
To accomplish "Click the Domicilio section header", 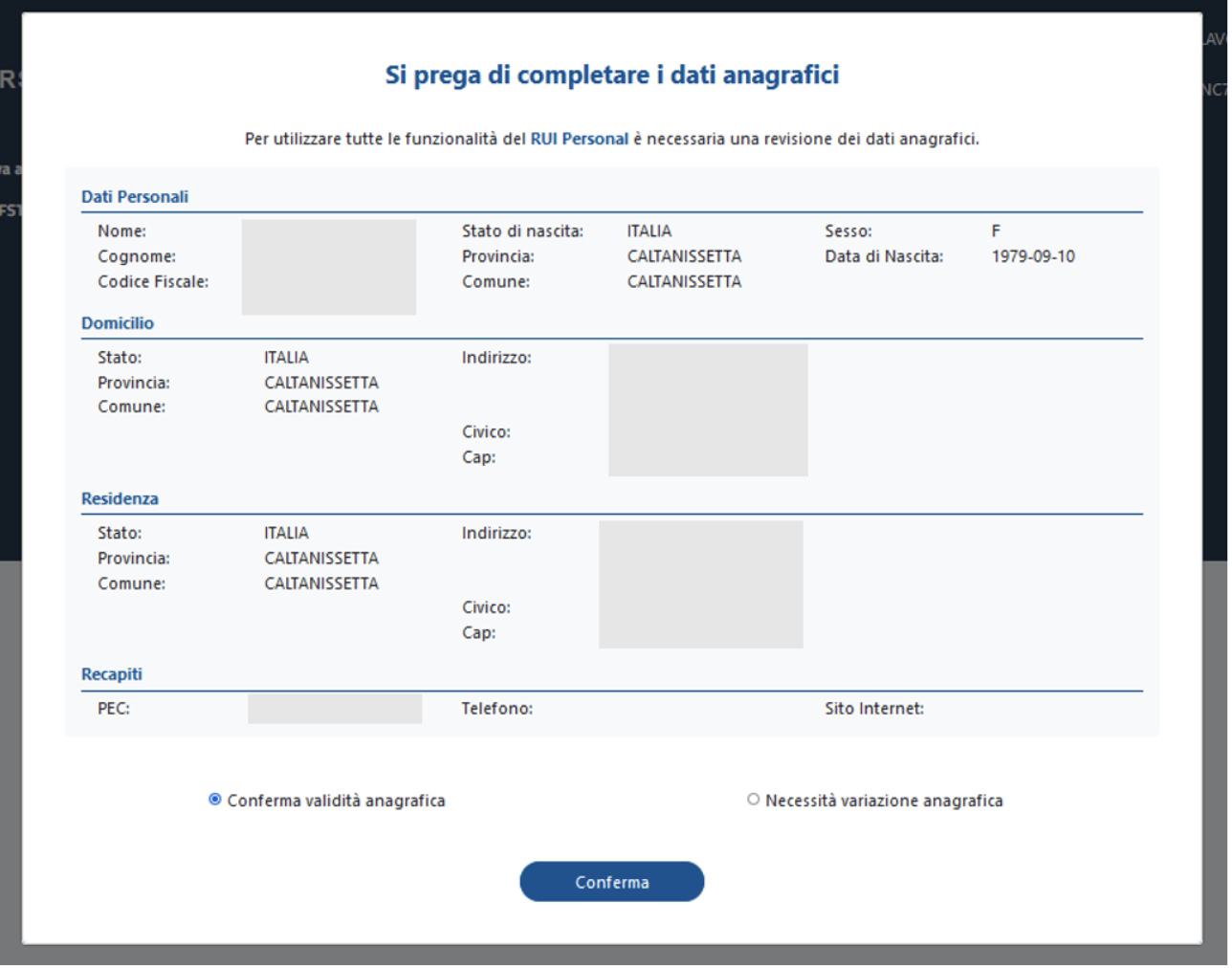I will click(x=118, y=323).
